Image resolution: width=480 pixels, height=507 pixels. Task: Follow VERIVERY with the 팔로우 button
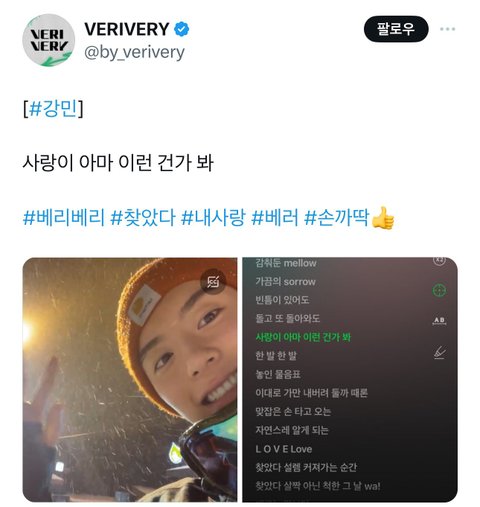click(x=396, y=29)
